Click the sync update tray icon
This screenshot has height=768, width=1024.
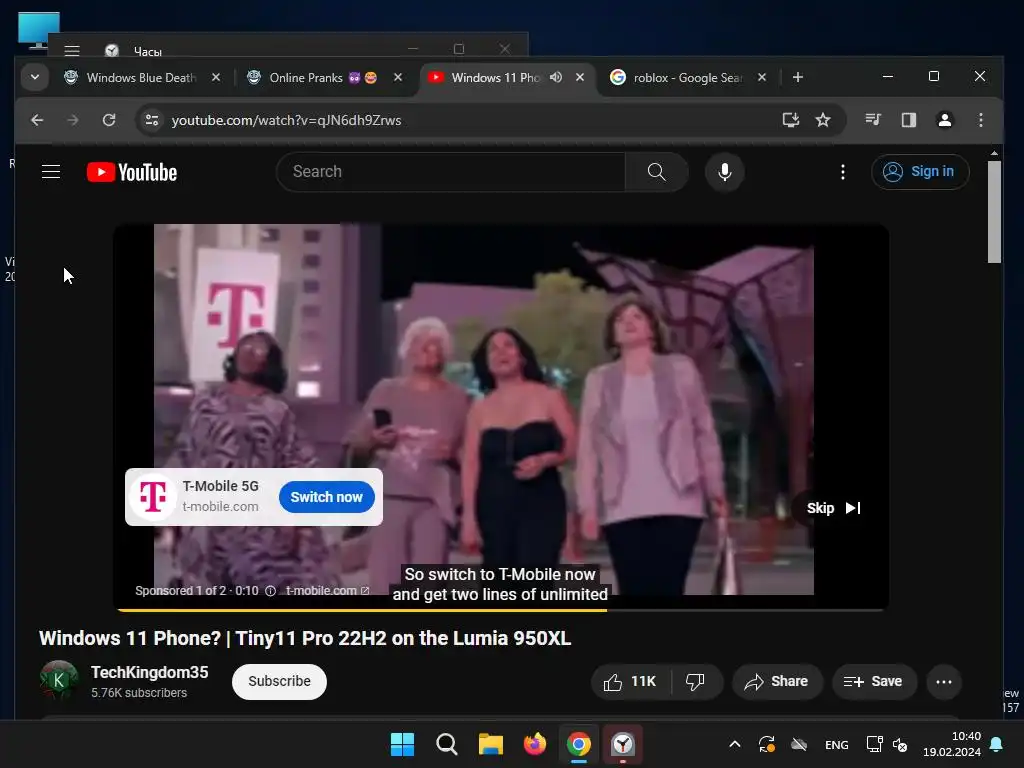767,744
